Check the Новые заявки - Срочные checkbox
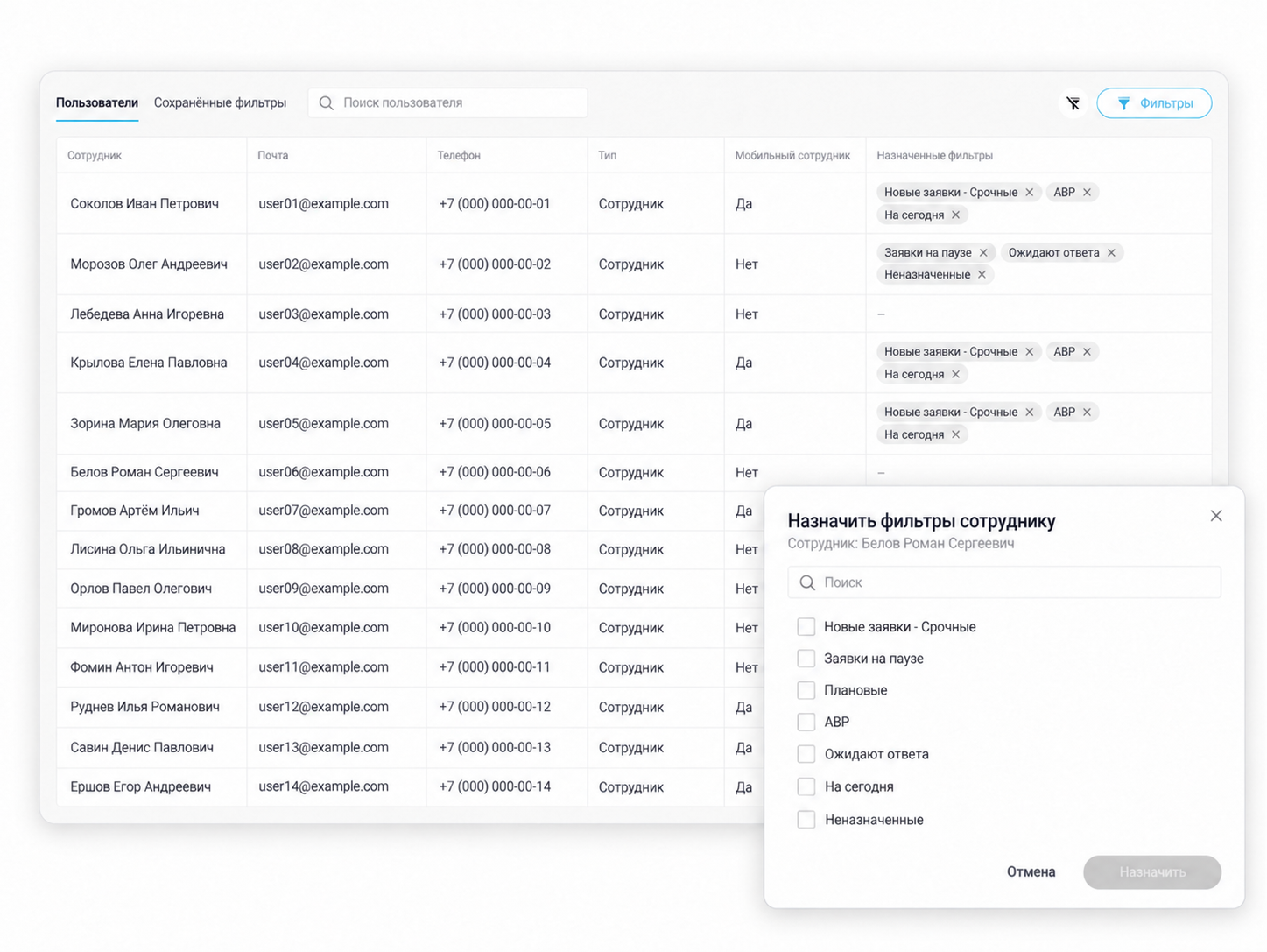Screen dimensions: 1267x952 coord(806,627)
